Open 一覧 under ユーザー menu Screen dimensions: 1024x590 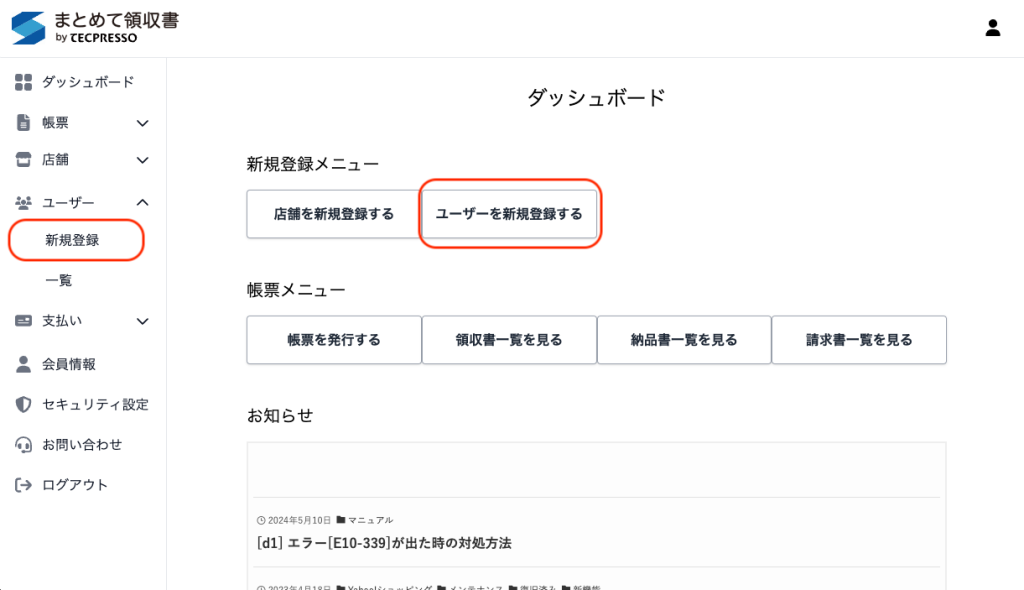click(59, 280)
